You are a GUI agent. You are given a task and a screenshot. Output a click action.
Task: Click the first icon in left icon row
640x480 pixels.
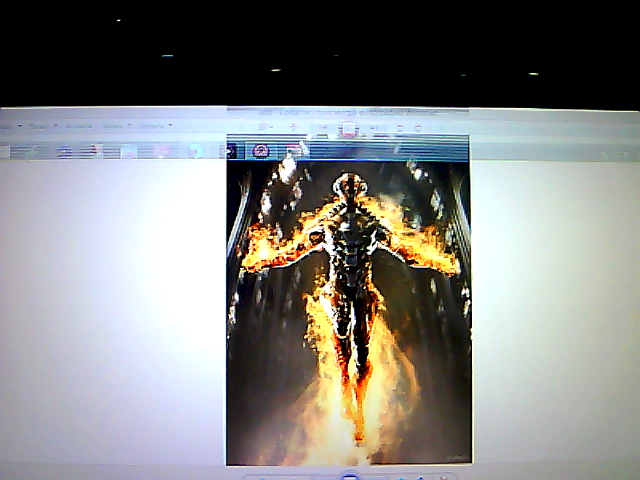tap(4, 152)
